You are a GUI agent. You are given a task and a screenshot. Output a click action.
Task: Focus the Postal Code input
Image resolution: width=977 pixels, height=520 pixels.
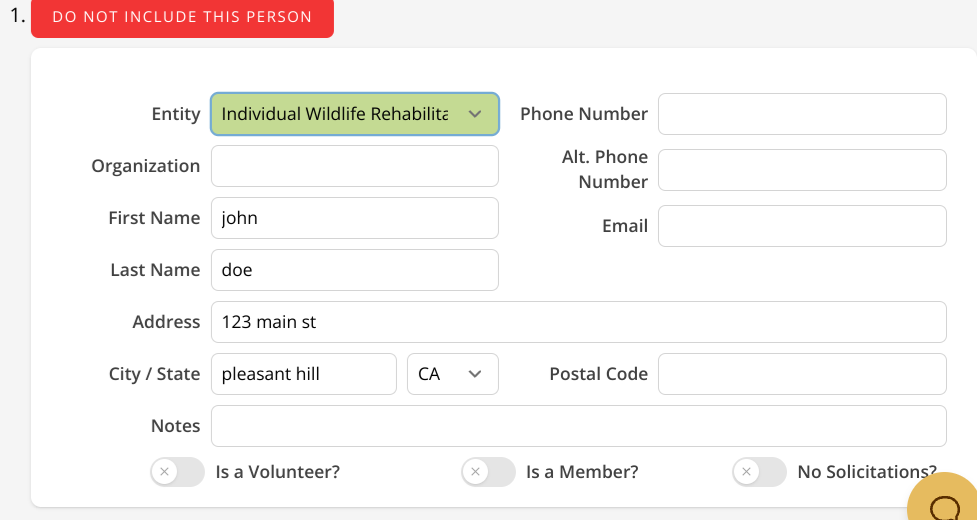801,374
